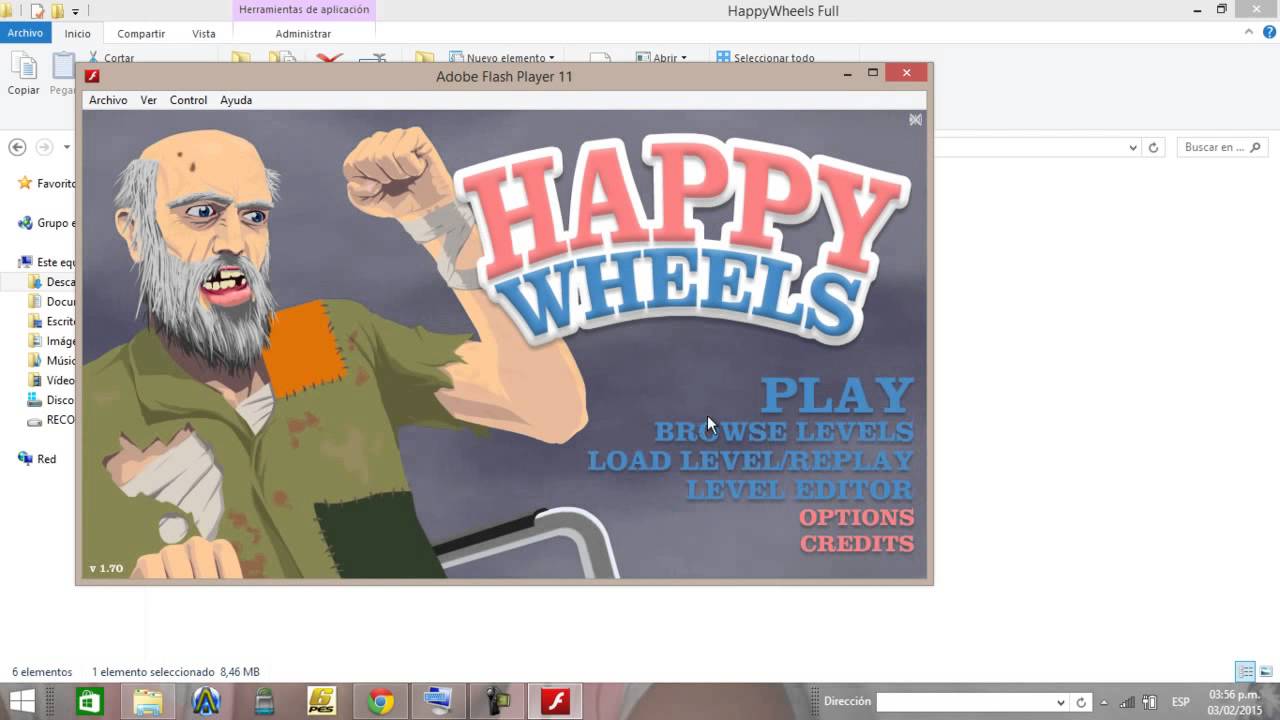Launch PES 6 from taskbar
1280x720 pixels.
click(322, 701)
